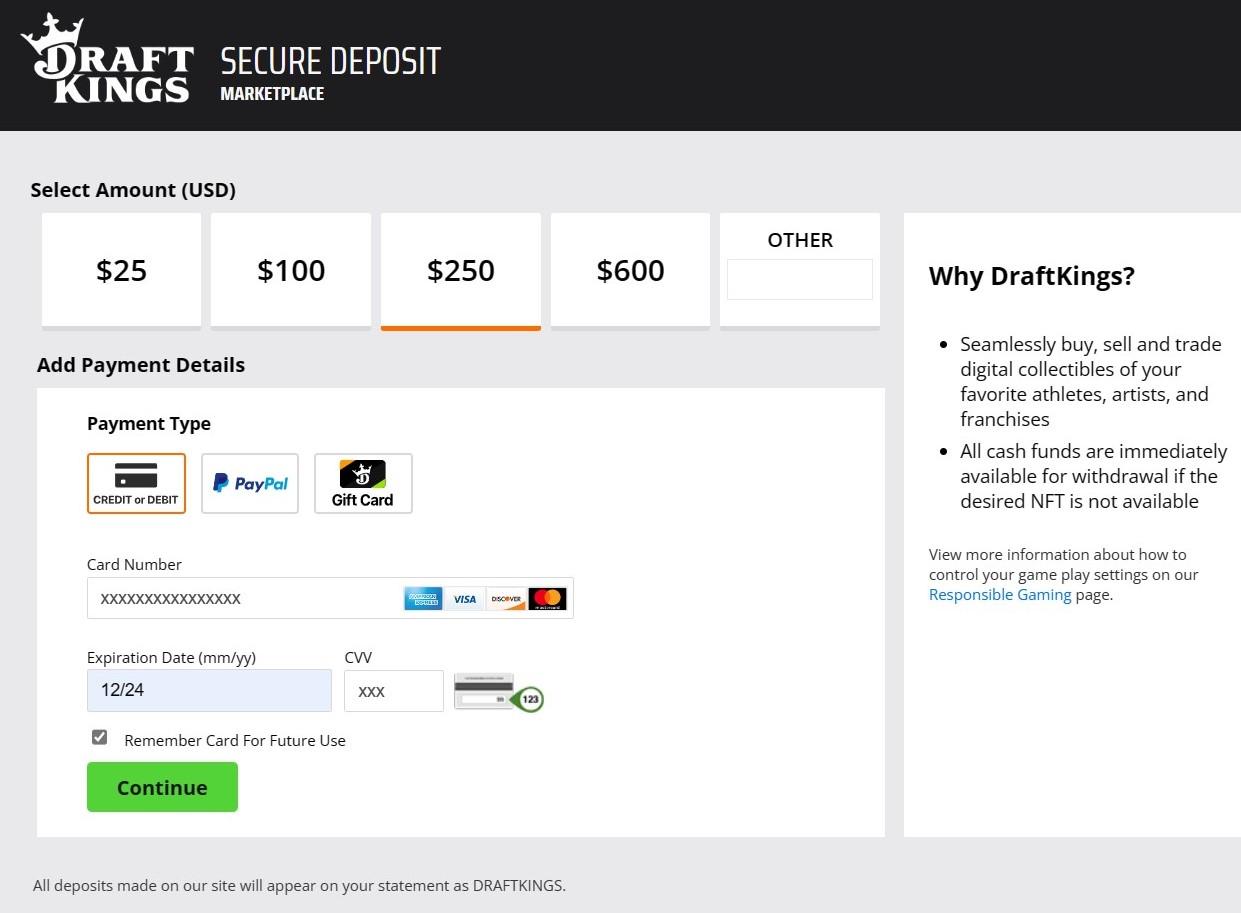Click the 'Select Amount (USD)' heading
Screen dimensions: 1241x913
click(133, 190)
